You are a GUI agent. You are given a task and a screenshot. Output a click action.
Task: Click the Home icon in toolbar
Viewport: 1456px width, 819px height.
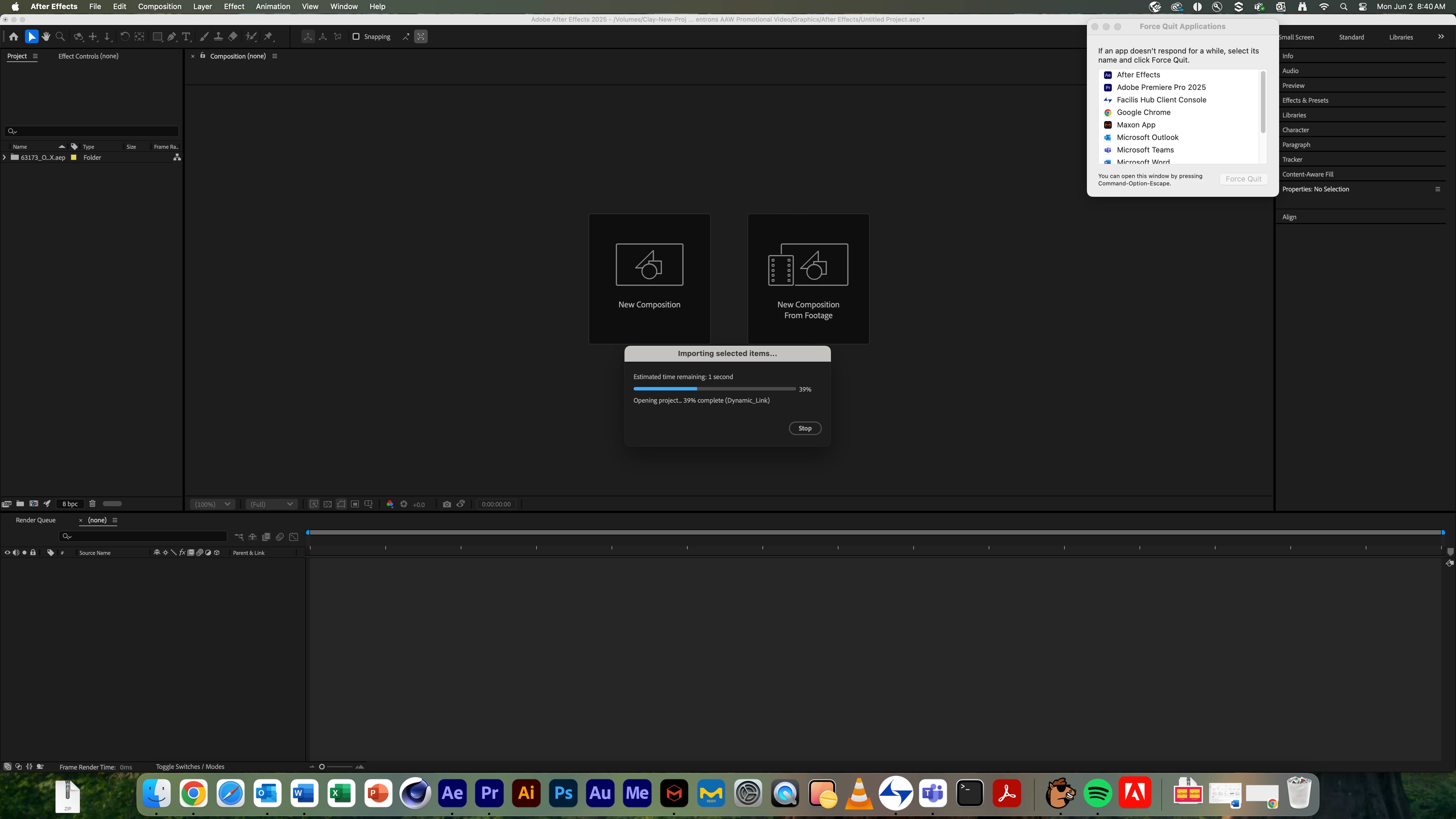[14, 37]
